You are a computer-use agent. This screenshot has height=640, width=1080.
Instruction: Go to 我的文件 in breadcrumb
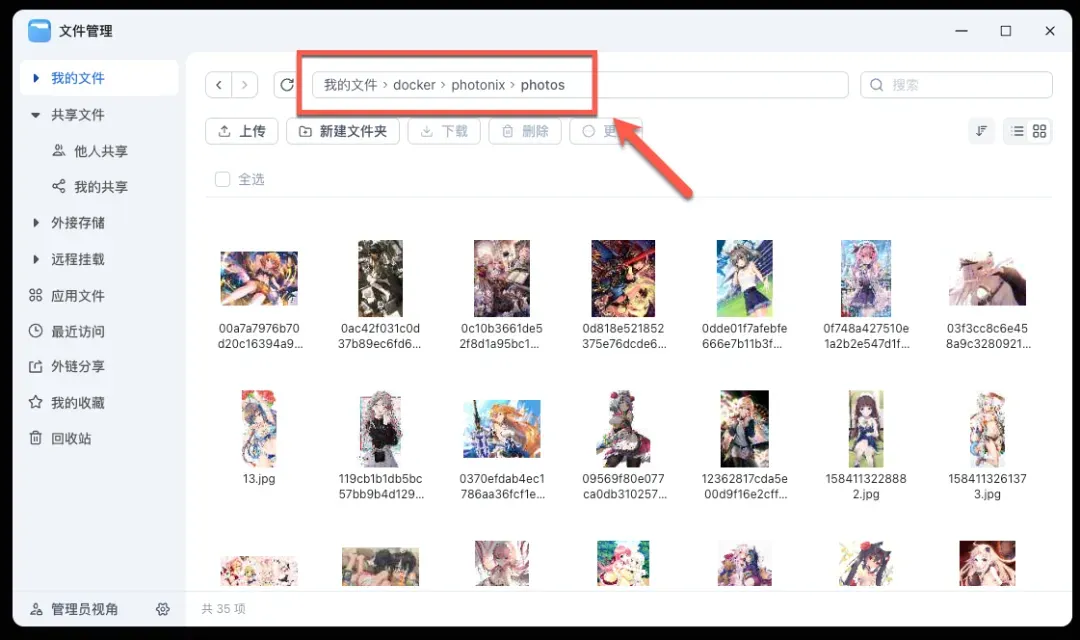[x=351, y=85]
